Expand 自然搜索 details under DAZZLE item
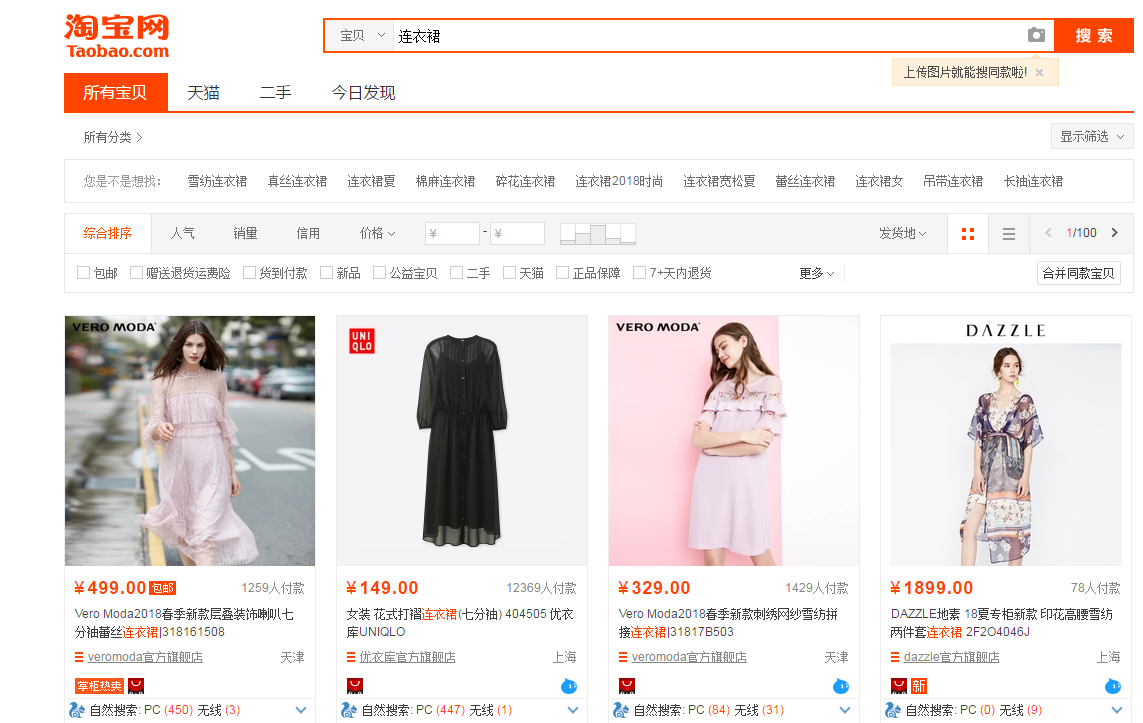The width and height of the screenshot is (1143, 723). click(1117, 710)
